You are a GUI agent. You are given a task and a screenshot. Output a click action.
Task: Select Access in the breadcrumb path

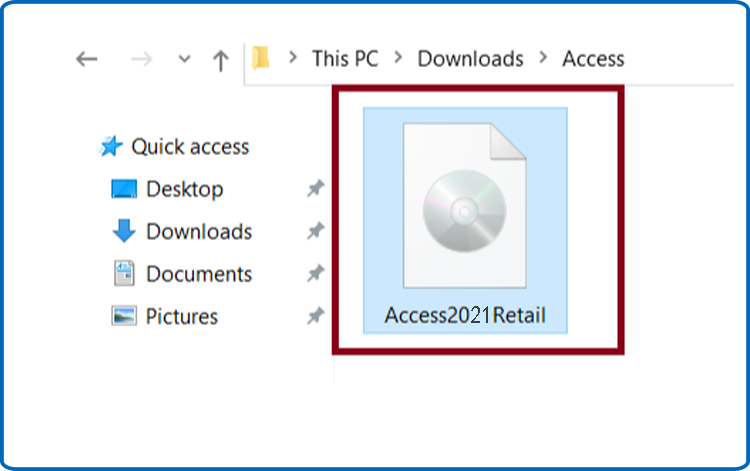(x=593, y=59)
